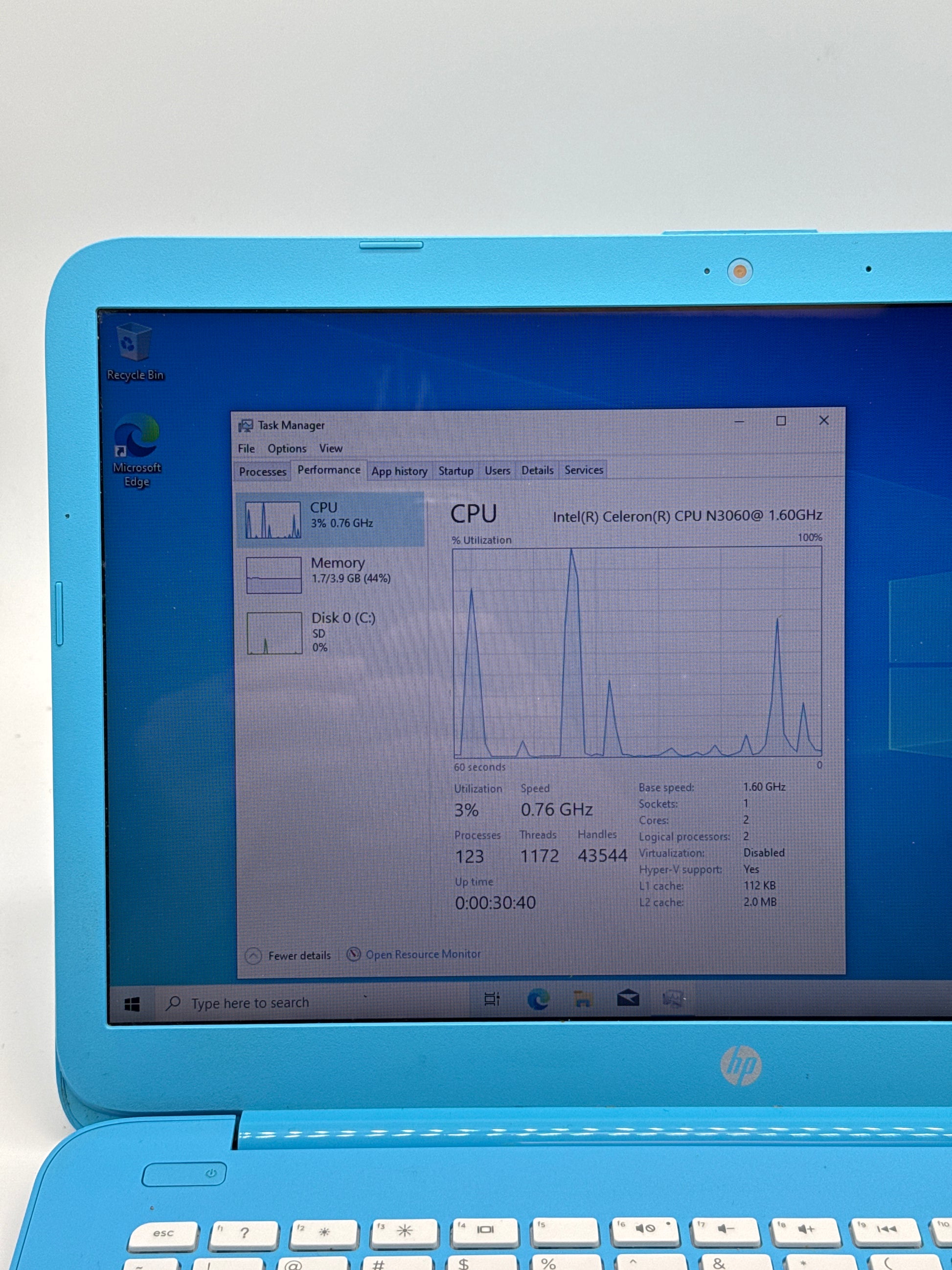Open Task View in the taskbar

[492, 999]
